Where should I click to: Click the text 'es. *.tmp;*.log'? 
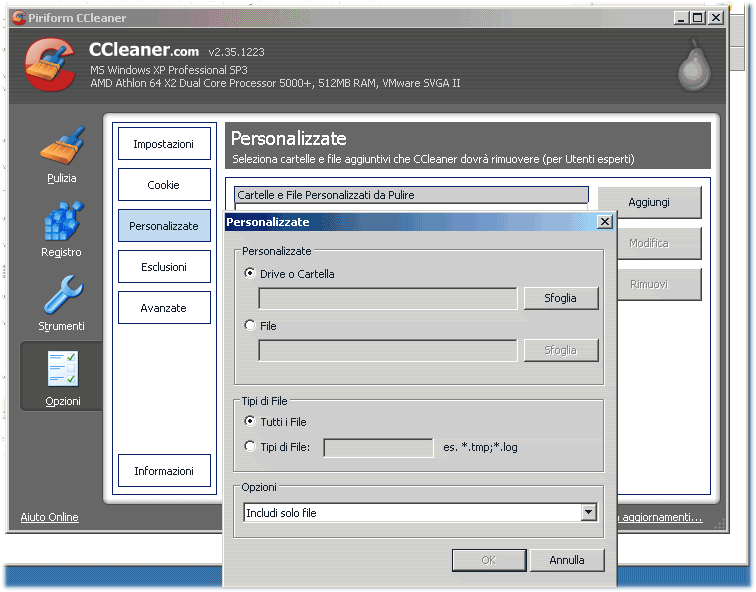point(480,447)
